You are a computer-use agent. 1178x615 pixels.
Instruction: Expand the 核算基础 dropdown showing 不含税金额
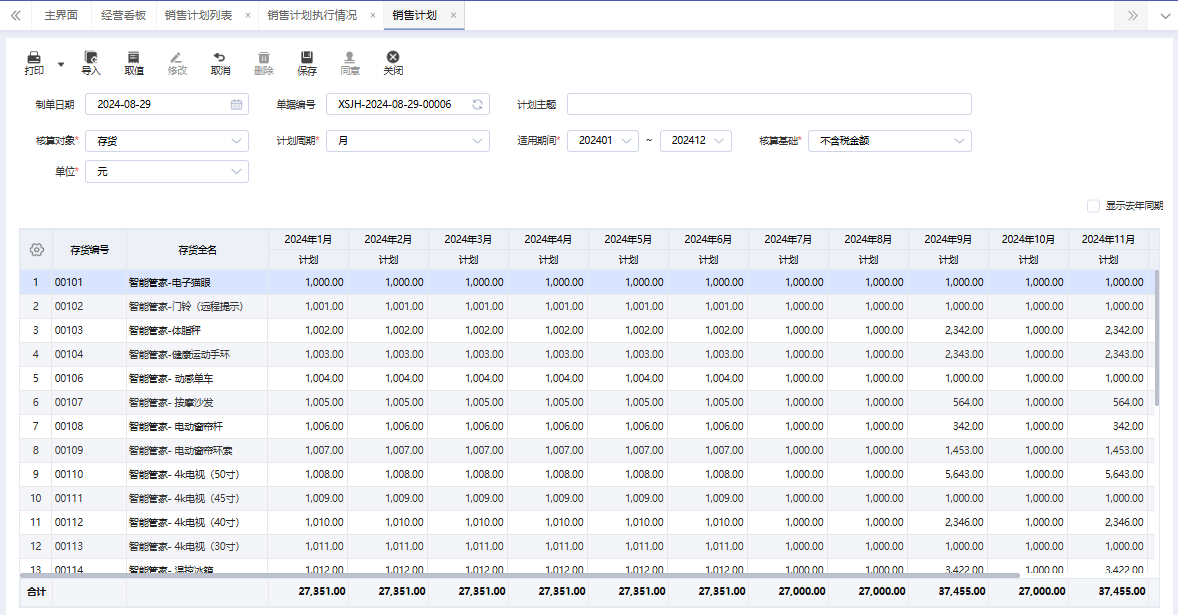coord(889,141)
